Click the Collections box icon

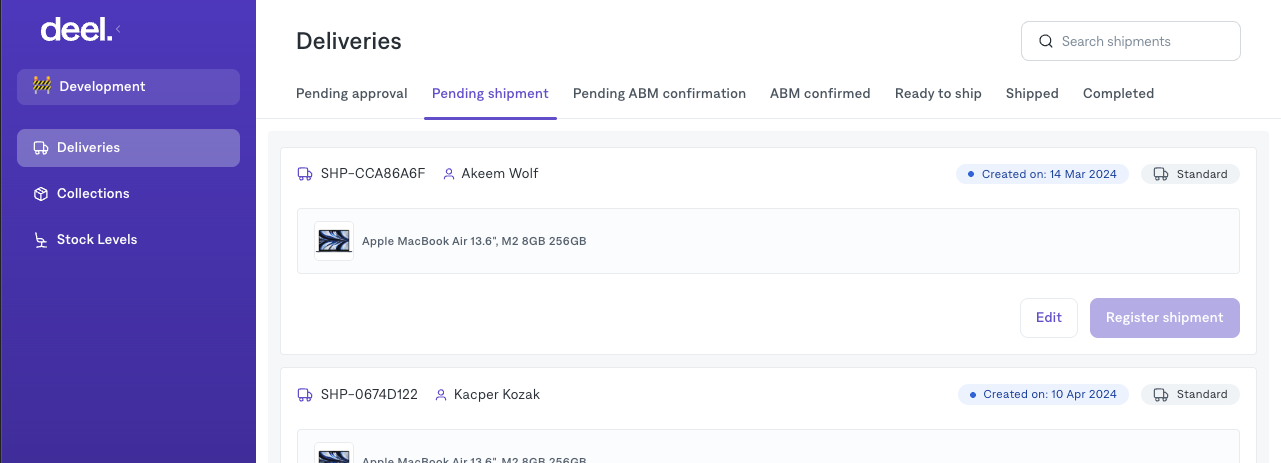point(41,194)
